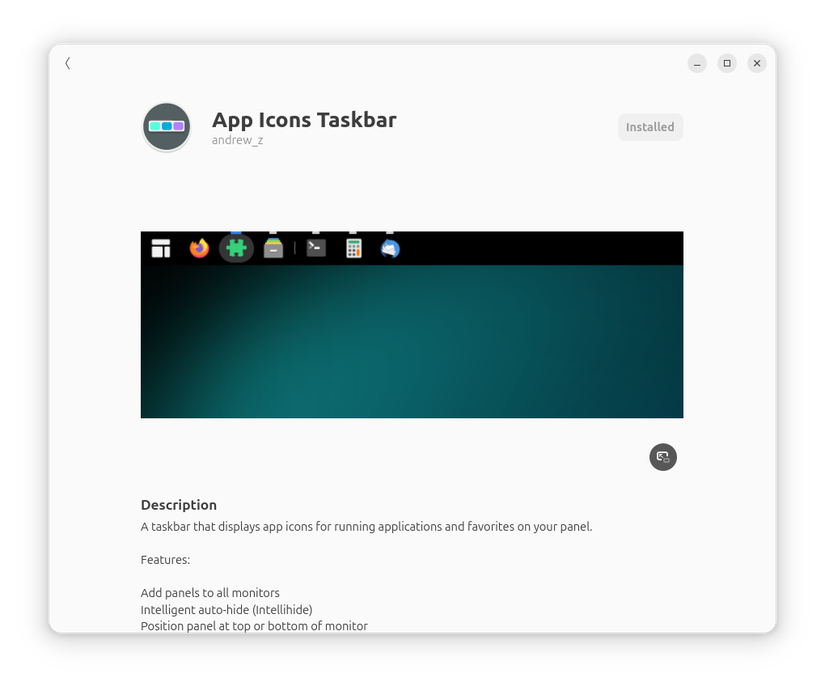Click the green puzzle Extensions icon in screenshot

pos(236,248)
